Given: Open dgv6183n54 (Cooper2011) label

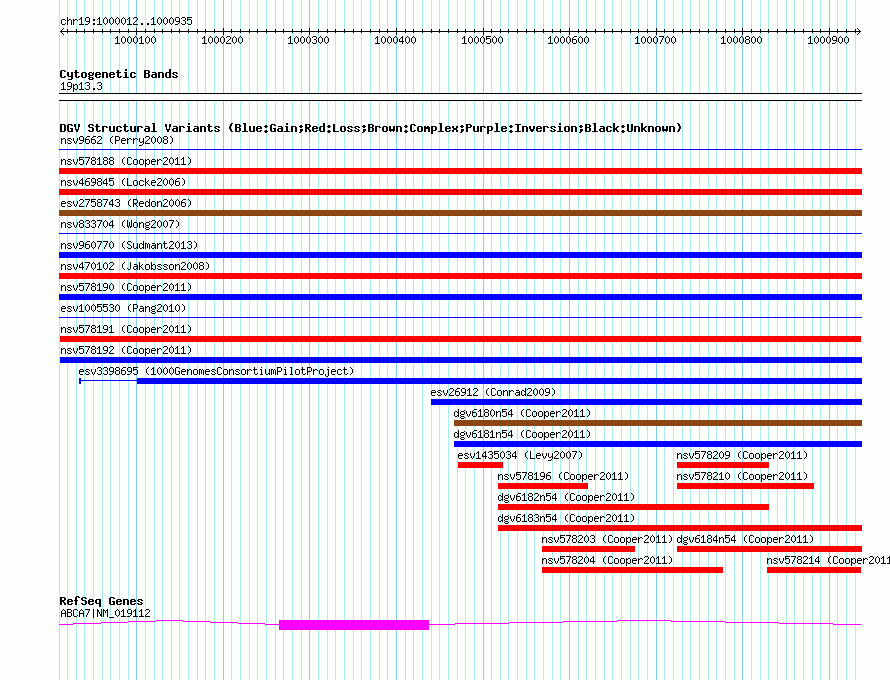Looking at the screenshot, I should tap(566, 518).
